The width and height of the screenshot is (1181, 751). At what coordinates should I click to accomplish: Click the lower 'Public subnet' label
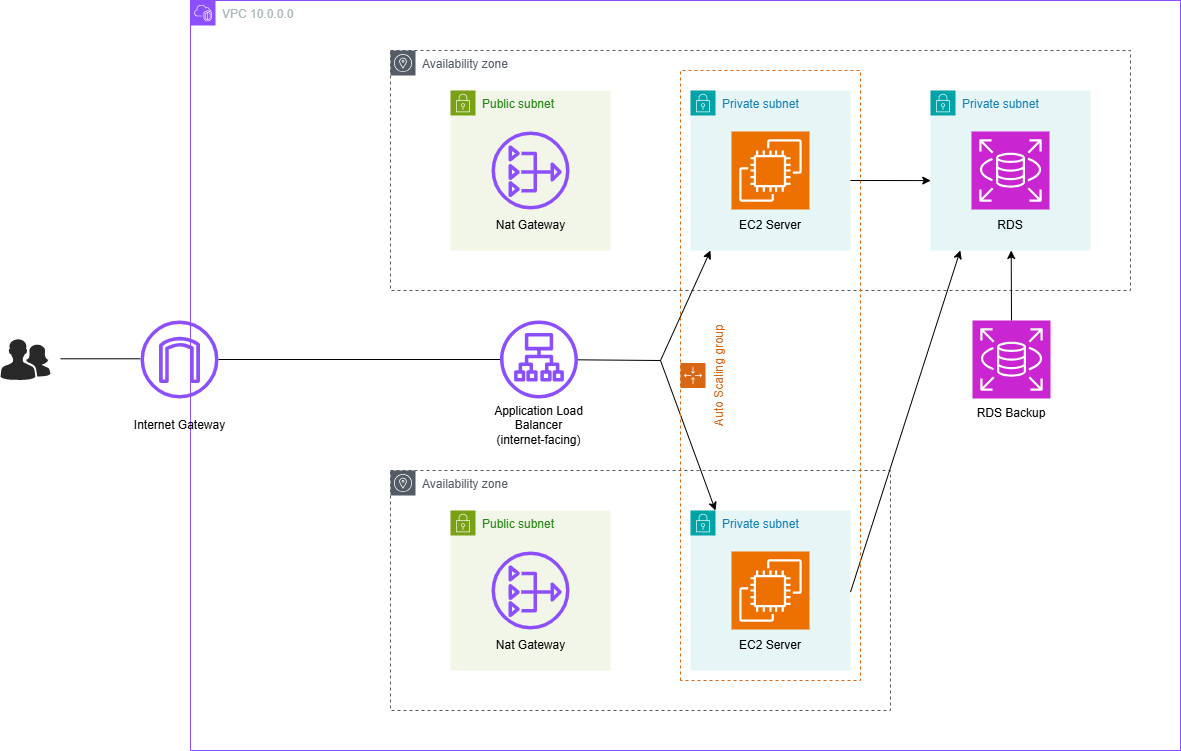pos(518,524)
